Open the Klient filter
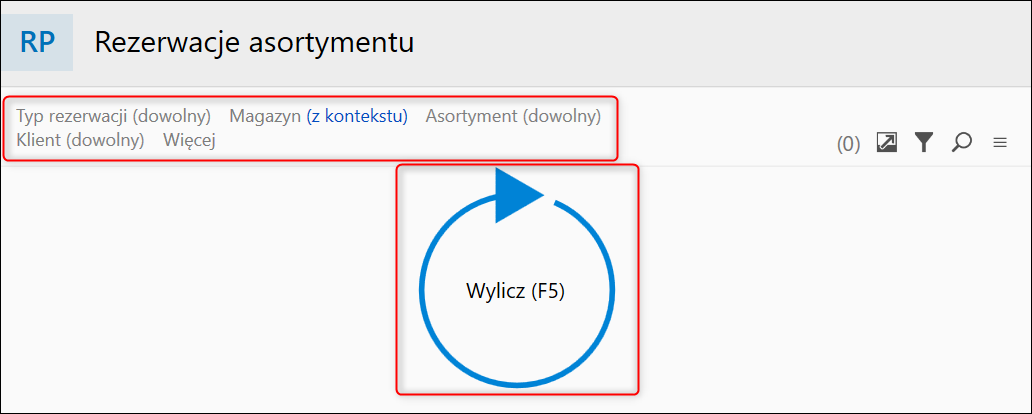The image size is (1032, 414). click(x=38, y=140)
